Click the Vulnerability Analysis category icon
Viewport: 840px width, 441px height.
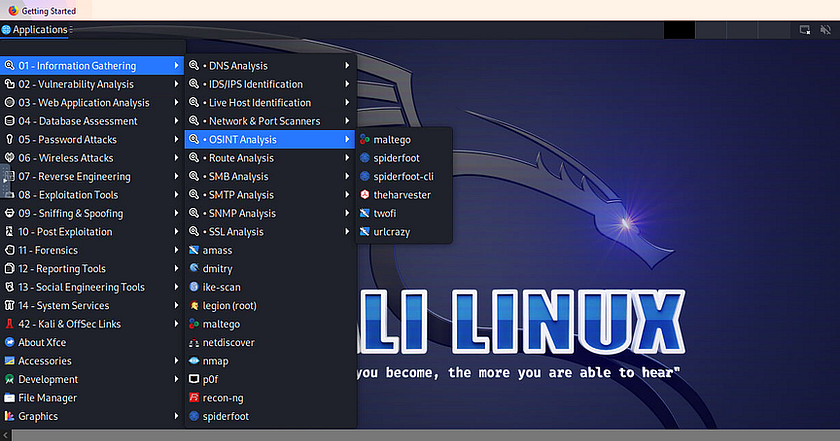tap(9, 84)
